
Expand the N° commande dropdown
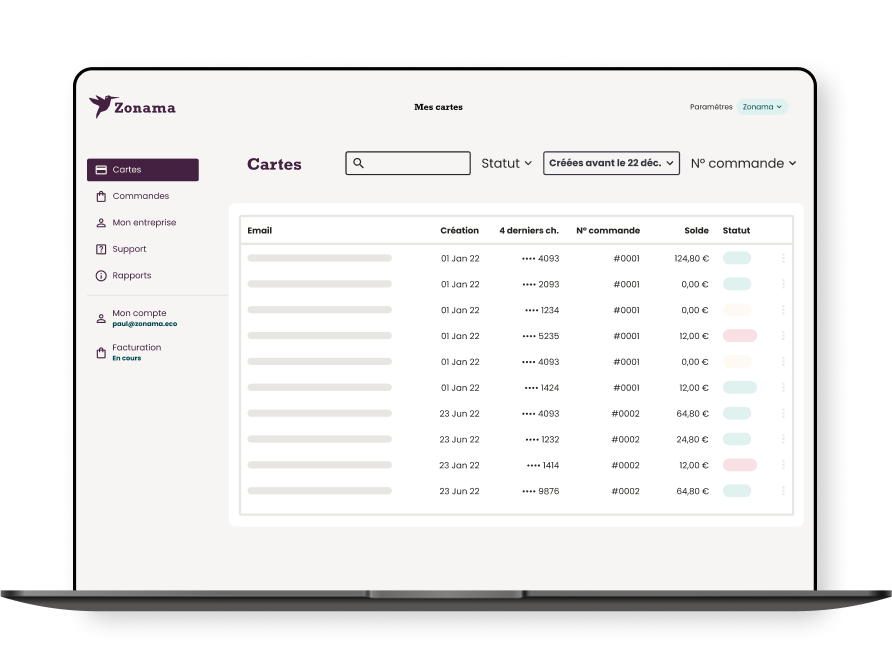point(743,162)
